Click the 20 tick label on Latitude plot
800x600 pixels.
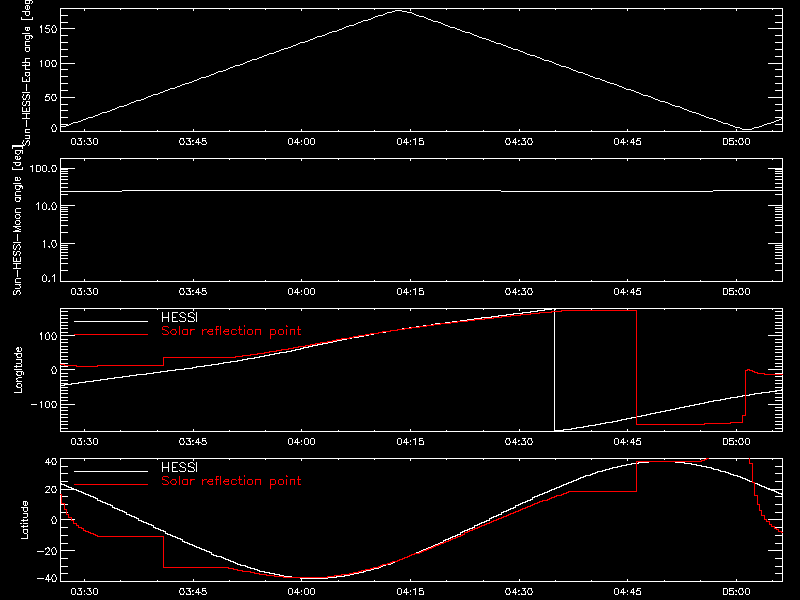51,490
